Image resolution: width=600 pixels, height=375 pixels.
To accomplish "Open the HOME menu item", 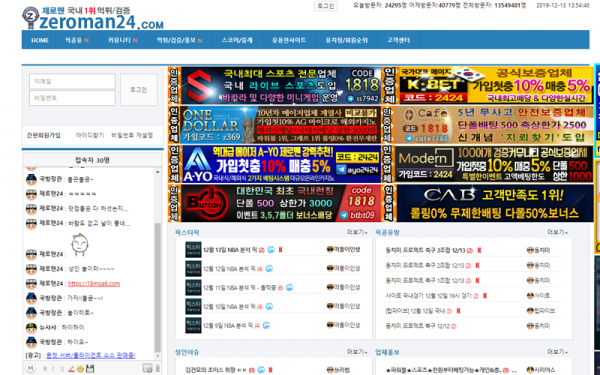I will [40, 40].
